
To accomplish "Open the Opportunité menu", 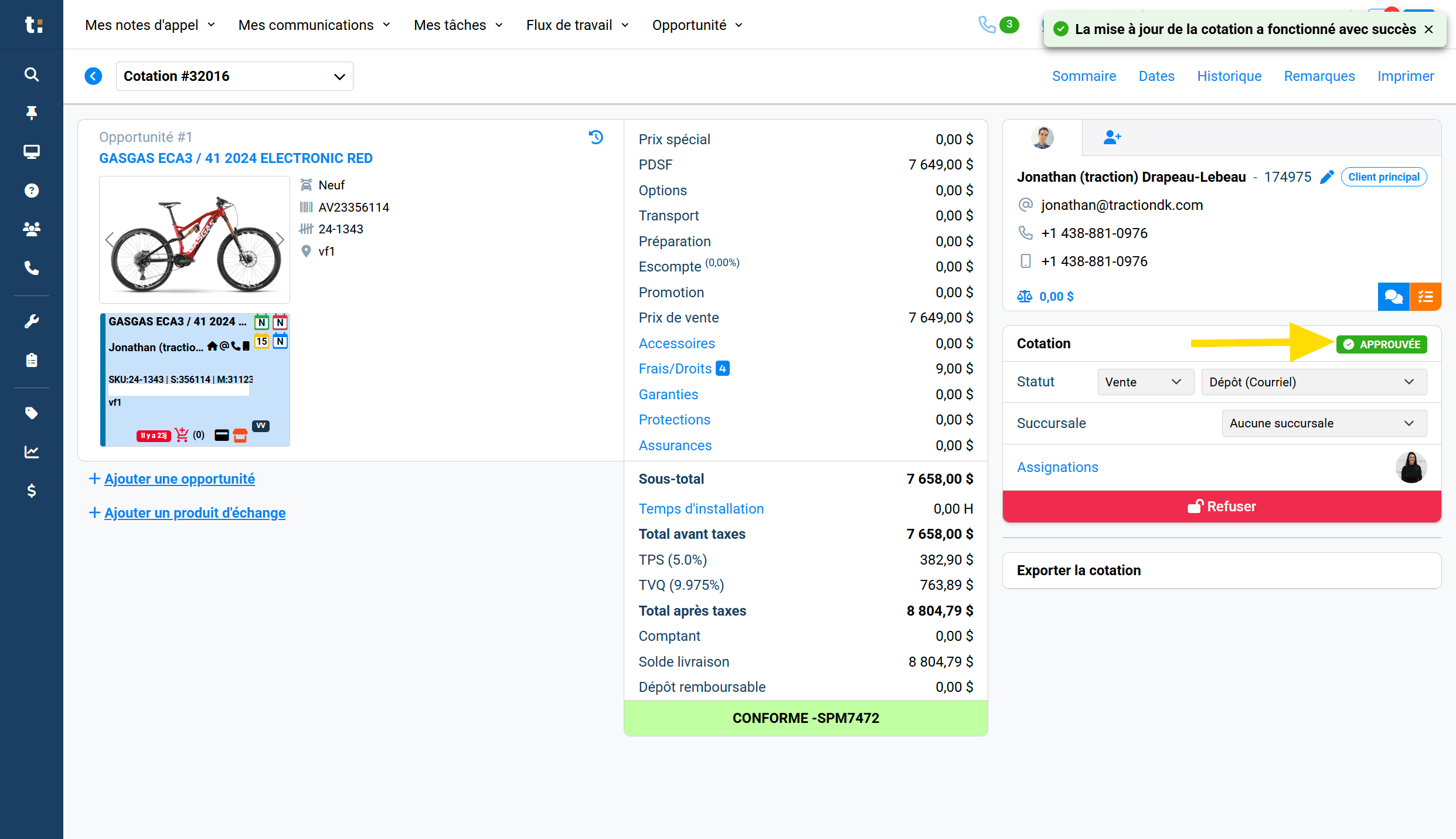I will (698, 25).
